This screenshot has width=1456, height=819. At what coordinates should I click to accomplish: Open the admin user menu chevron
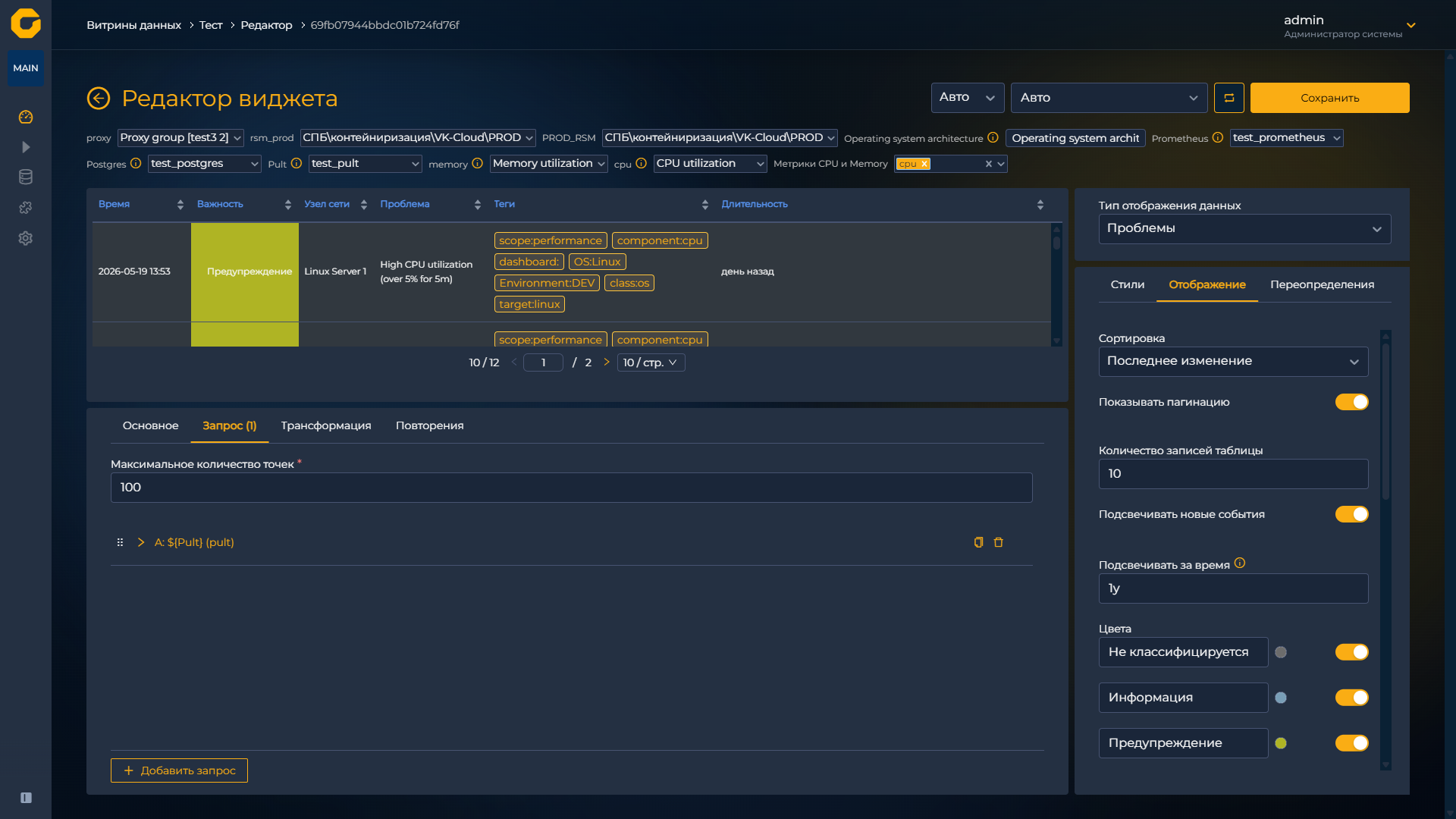click(x=1411, y=26)
